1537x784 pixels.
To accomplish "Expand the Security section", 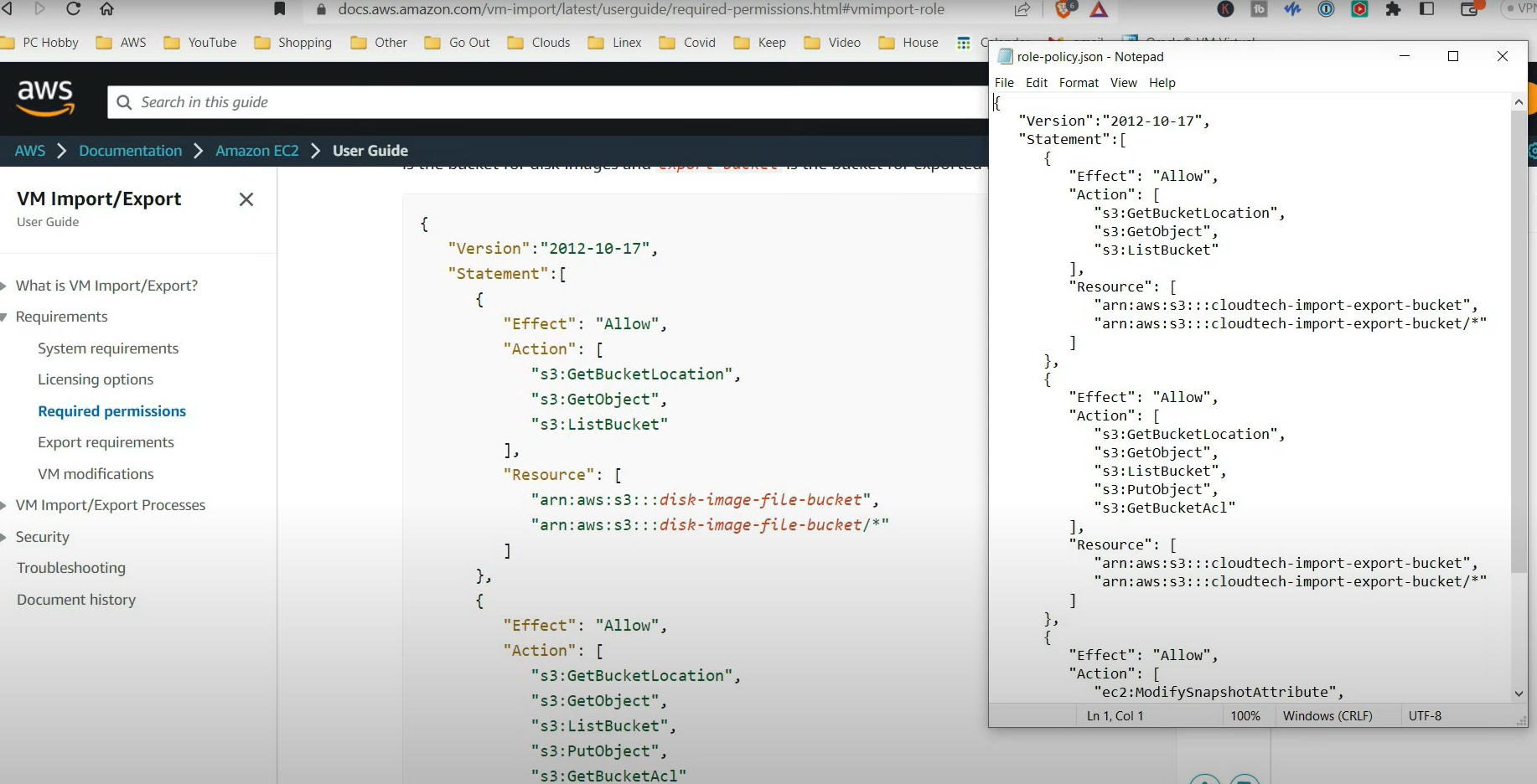I will [x=4, y=537].
